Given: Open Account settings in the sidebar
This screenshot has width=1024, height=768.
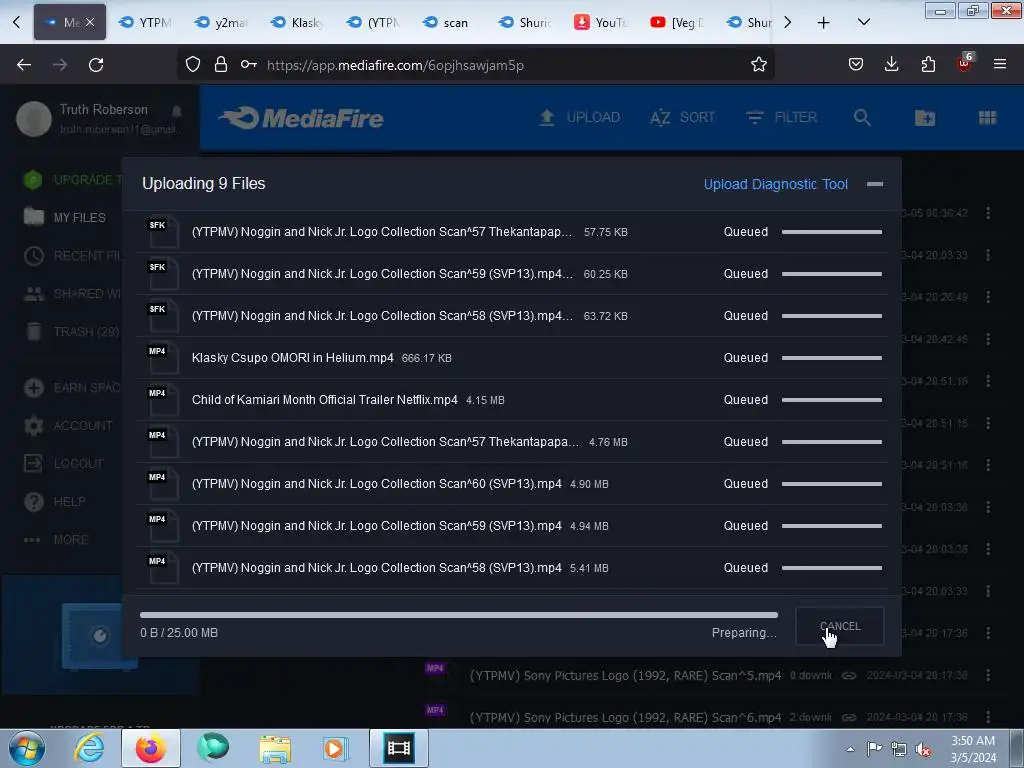Looking at the screenshot, I should pyautogui.click(x=68, y=426).
